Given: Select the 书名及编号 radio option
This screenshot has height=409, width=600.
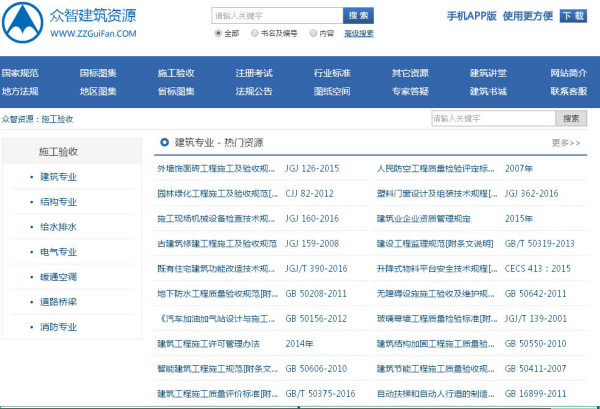Looking at the screenshot, I should tap(255, 33).
